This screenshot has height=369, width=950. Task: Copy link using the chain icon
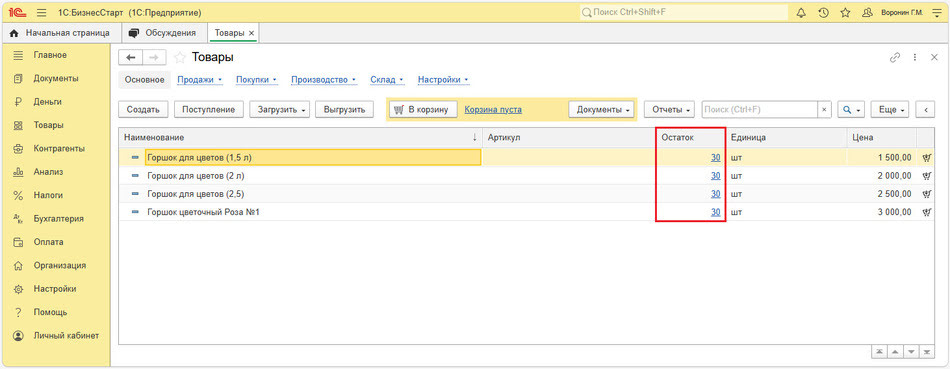tap(895, 58)
